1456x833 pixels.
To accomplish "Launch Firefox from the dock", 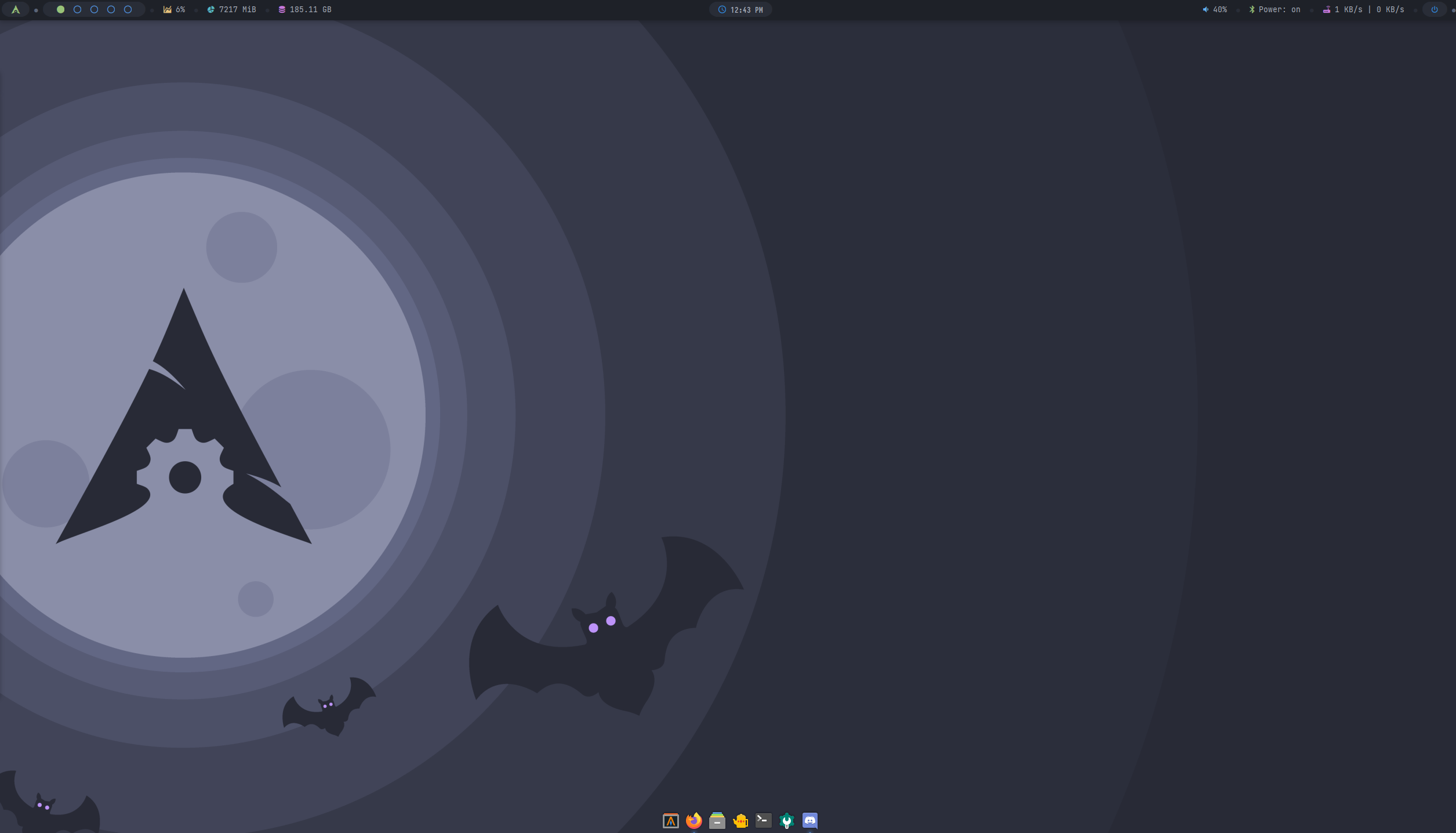I will 694,821.
